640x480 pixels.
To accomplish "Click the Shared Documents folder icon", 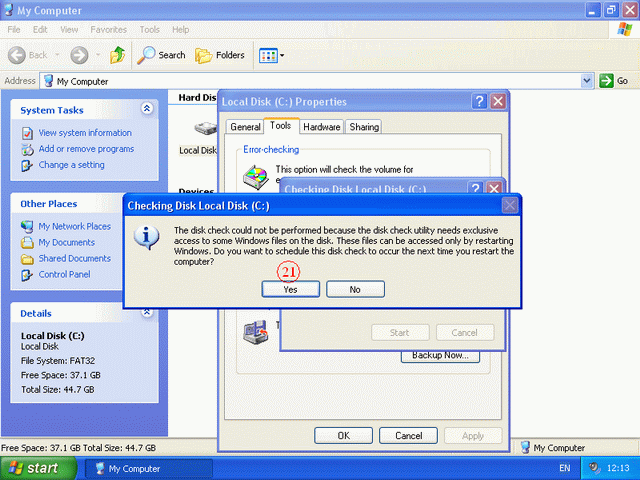I will point(27,259).
